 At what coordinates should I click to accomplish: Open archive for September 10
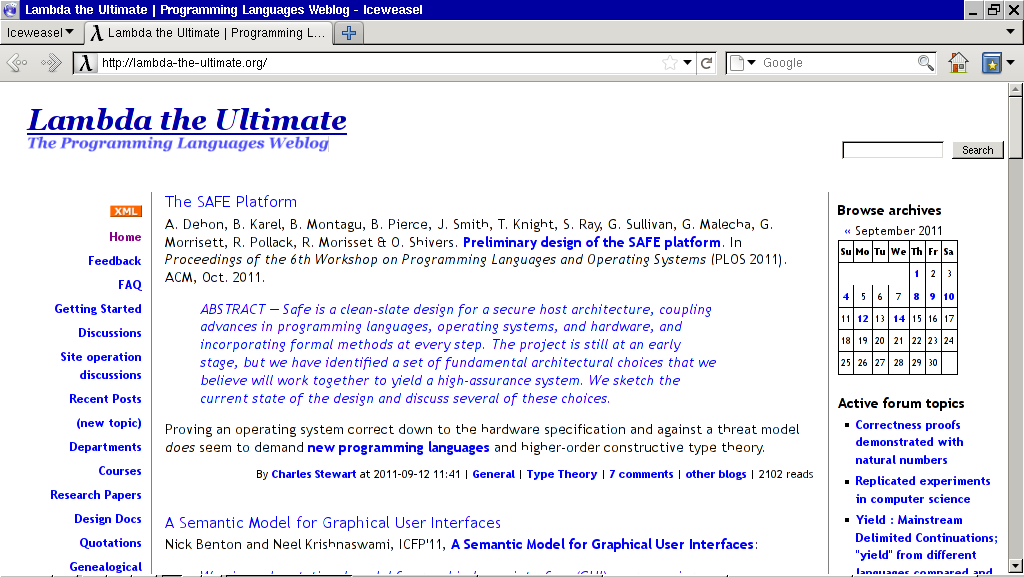949,296
